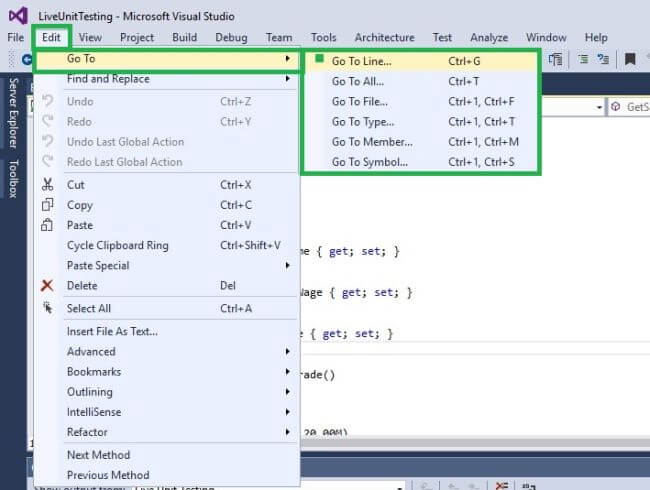Screen dimensions: 650x490
Task: Select Previous Method in Edit menu
Action: 167,475
